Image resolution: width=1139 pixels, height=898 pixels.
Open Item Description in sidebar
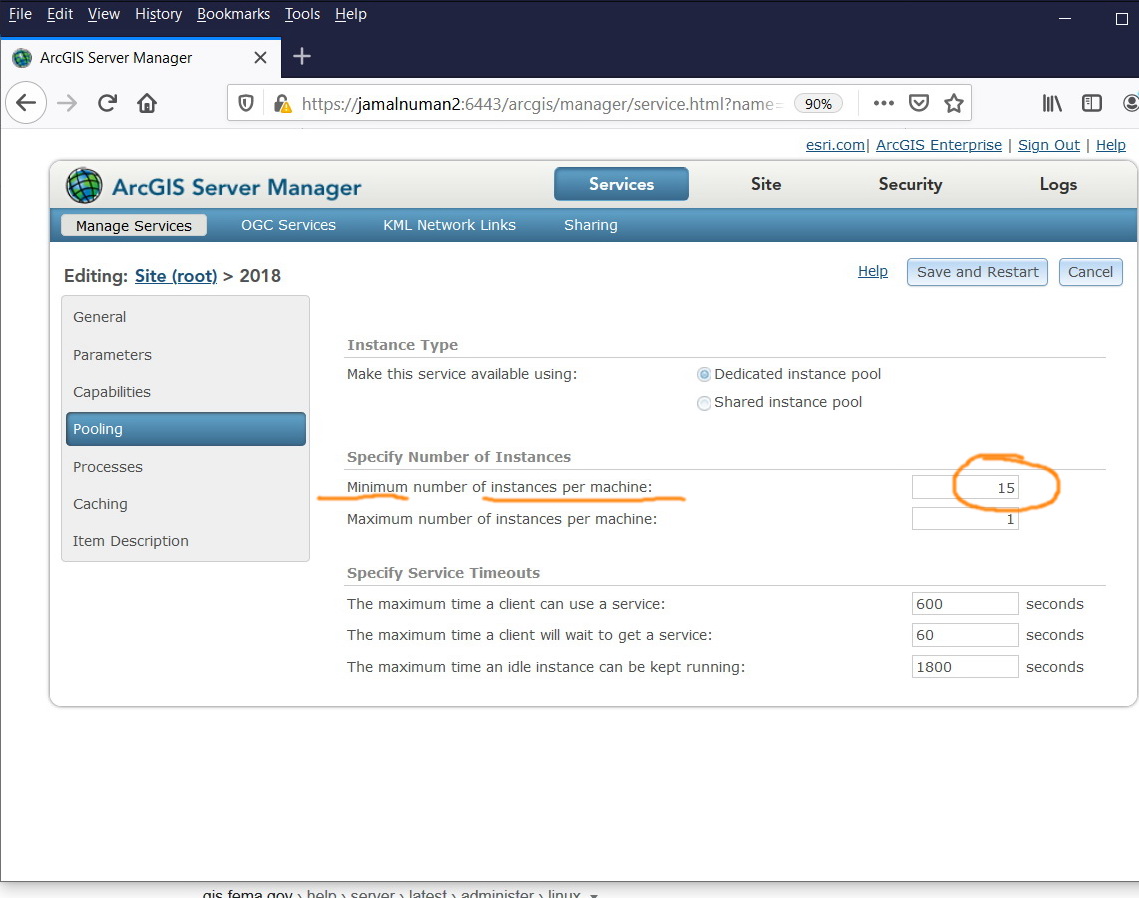click(x=185, y=541)
